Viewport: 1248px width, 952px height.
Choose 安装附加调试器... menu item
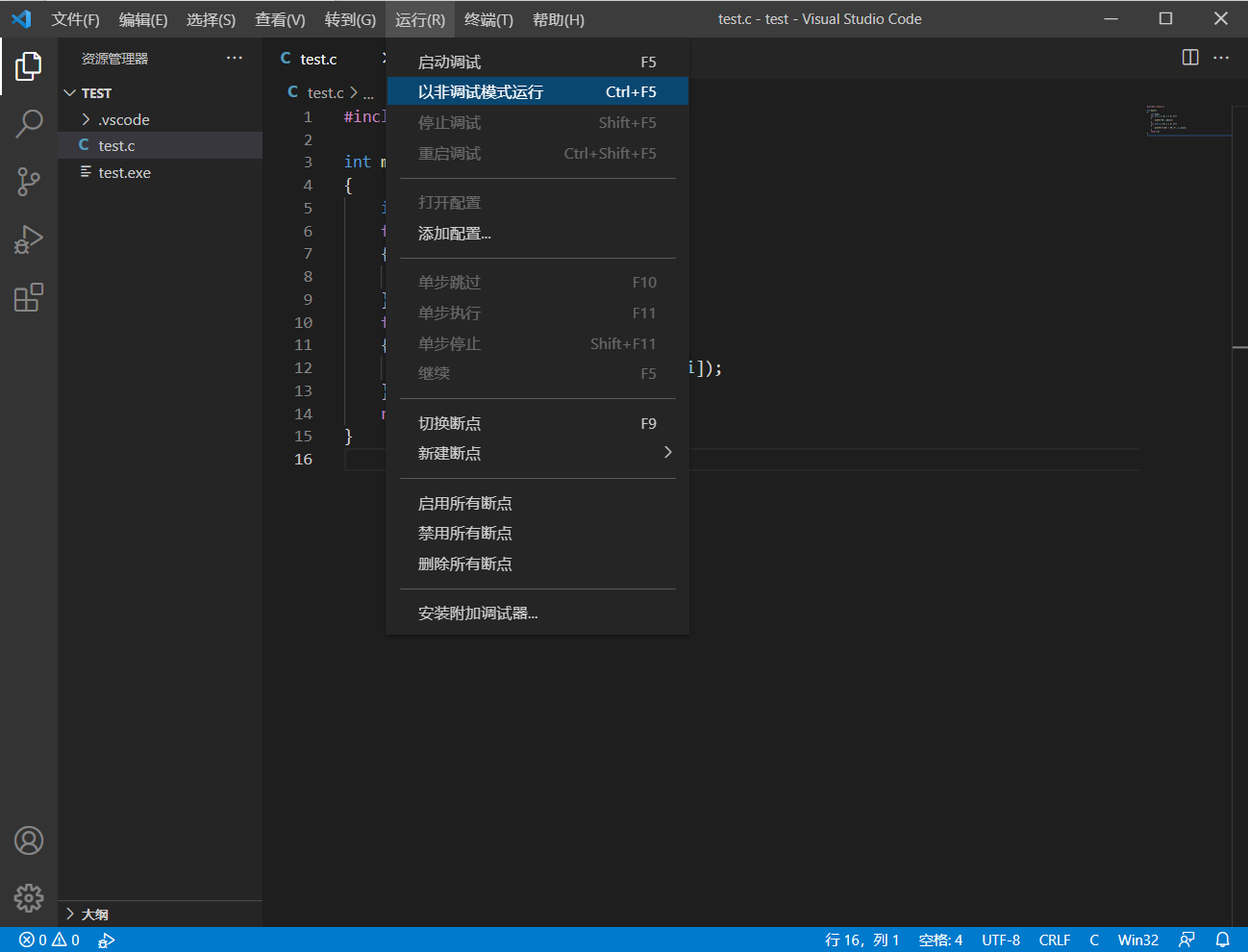537,613
